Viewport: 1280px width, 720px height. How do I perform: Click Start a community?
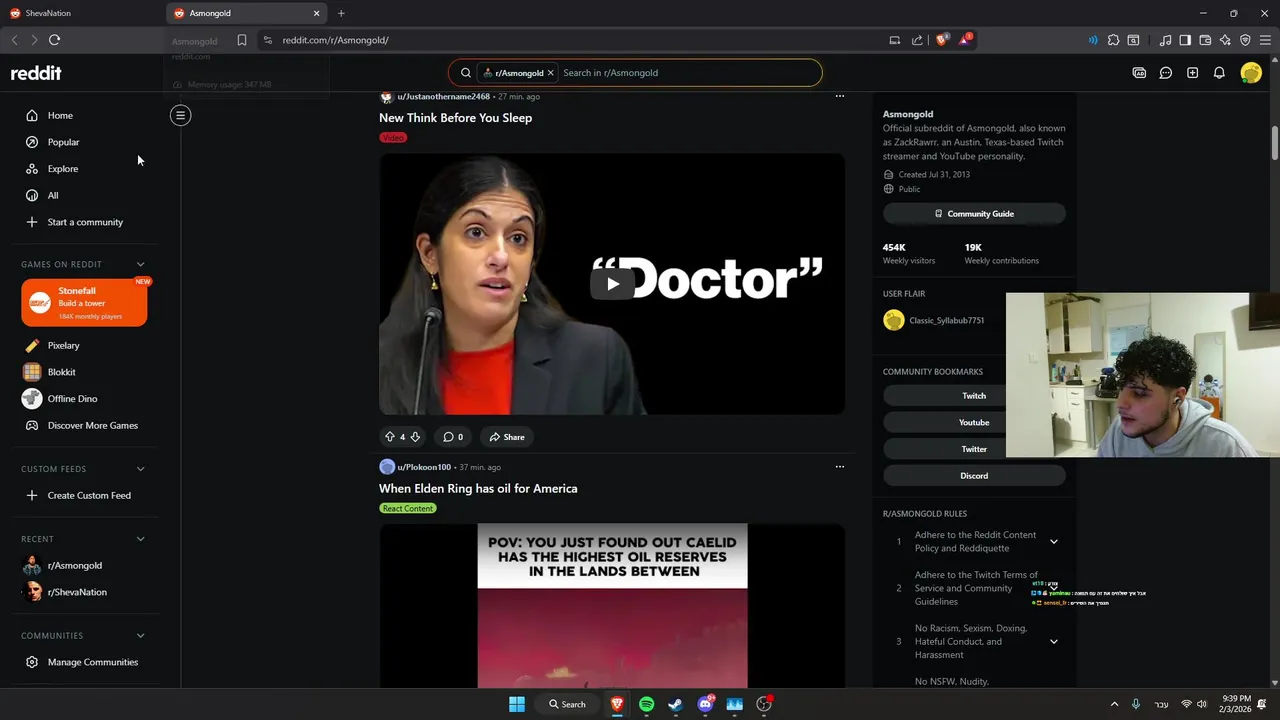85,222
